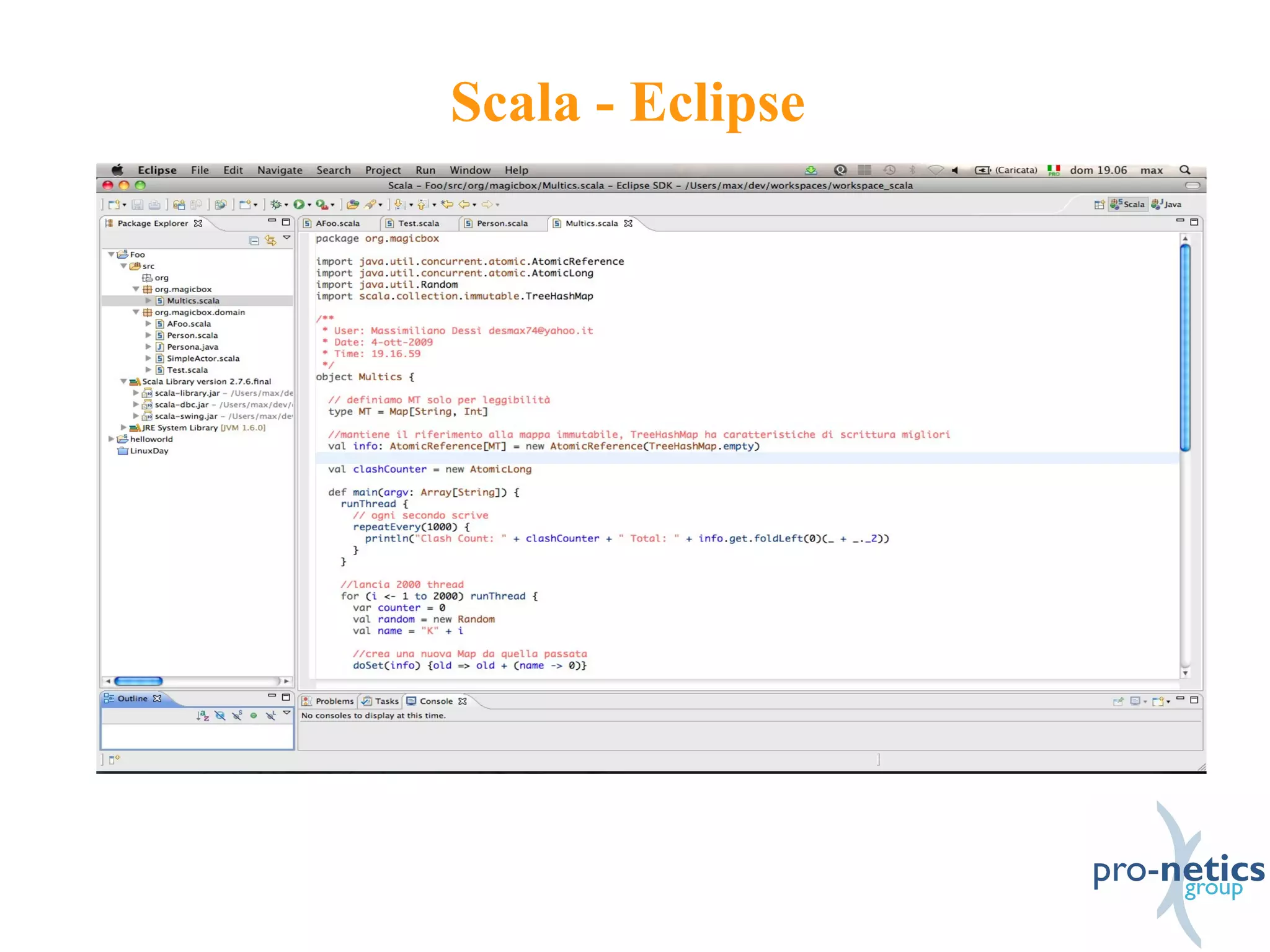Close the Multics.scala editor tab

click(628, 224)
